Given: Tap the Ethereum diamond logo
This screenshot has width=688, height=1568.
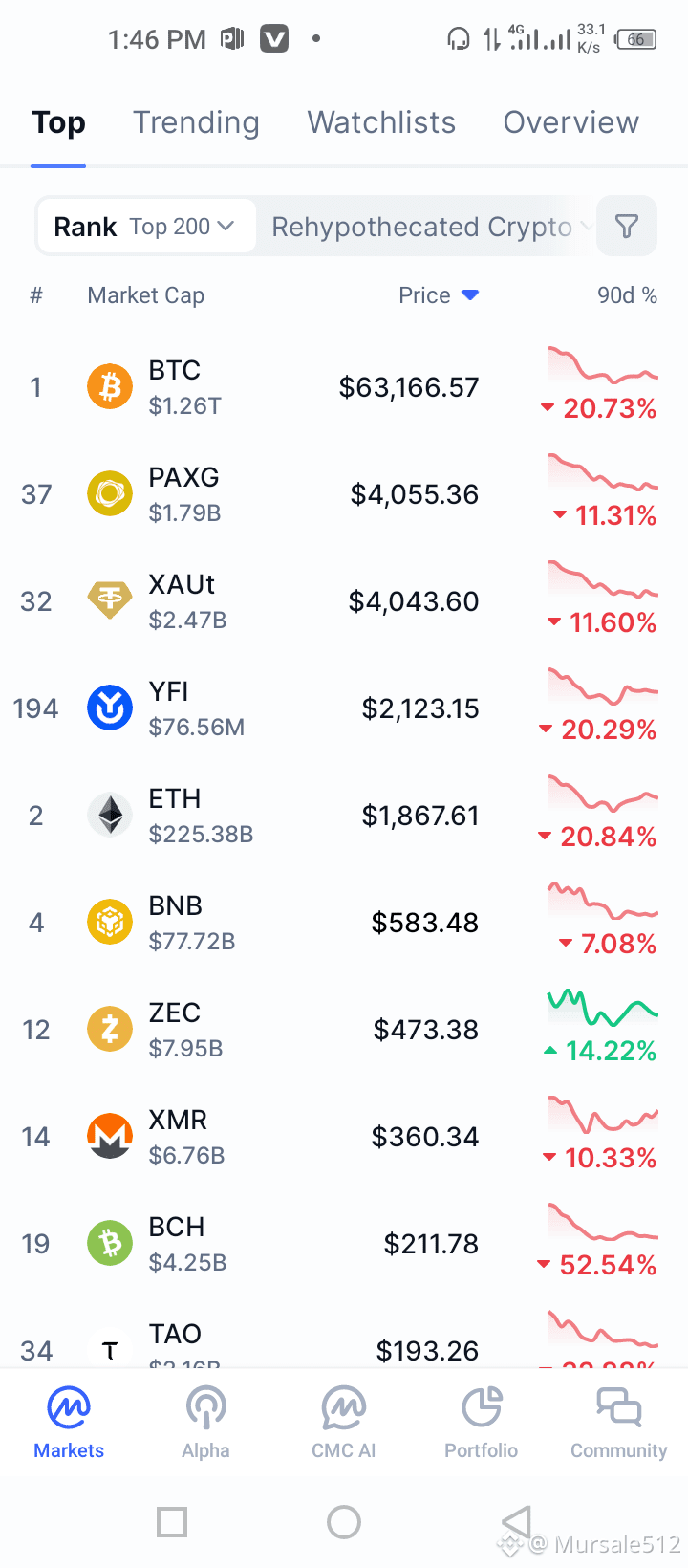Looking at the screenshot, I should coord(110,816).
